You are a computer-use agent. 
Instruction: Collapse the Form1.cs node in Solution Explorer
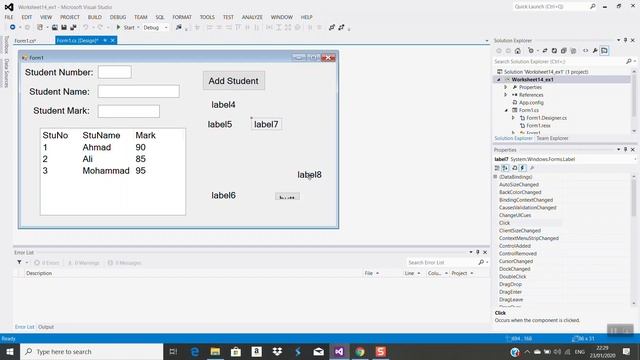[x=506, y=110]
